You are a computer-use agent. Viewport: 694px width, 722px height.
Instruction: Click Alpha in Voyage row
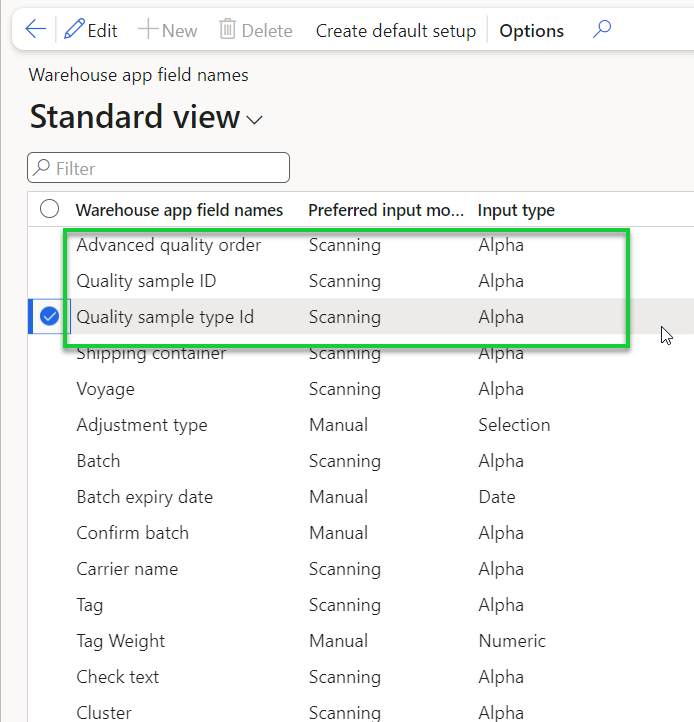tap(501, 389)
